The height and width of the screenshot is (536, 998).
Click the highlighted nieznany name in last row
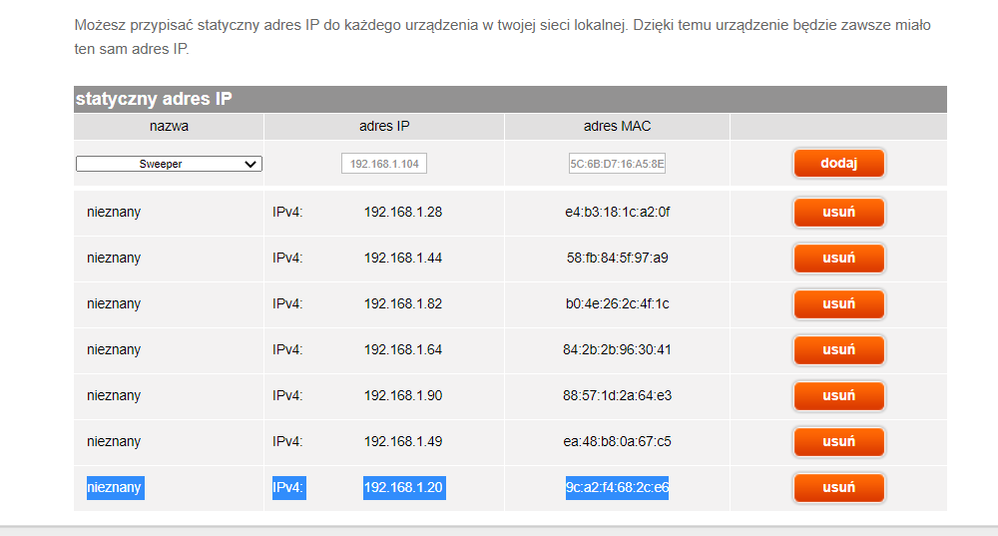click(x=114, y=488)
